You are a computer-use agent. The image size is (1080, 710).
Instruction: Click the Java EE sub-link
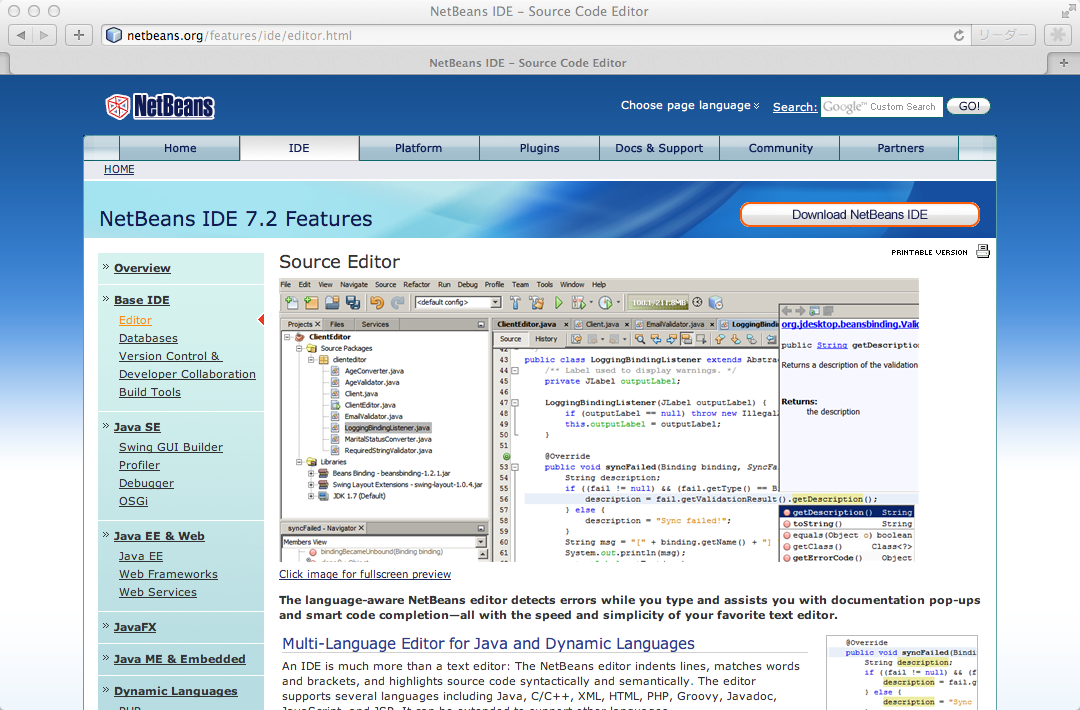point(141,556)
